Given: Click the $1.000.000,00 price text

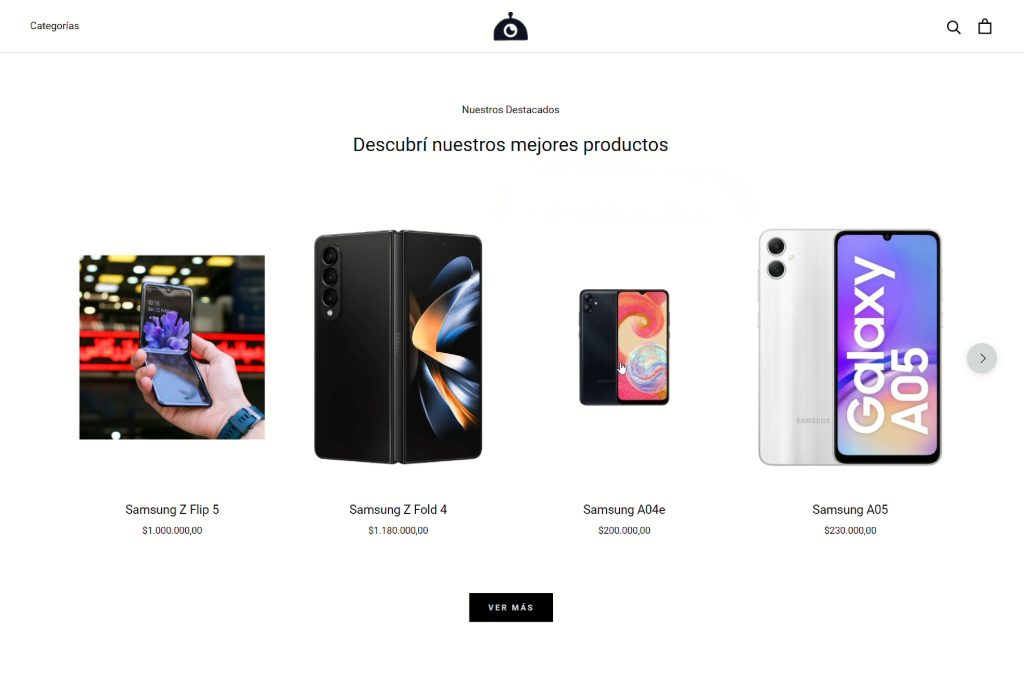Looking at the screenshot, I should coord(172,530).
